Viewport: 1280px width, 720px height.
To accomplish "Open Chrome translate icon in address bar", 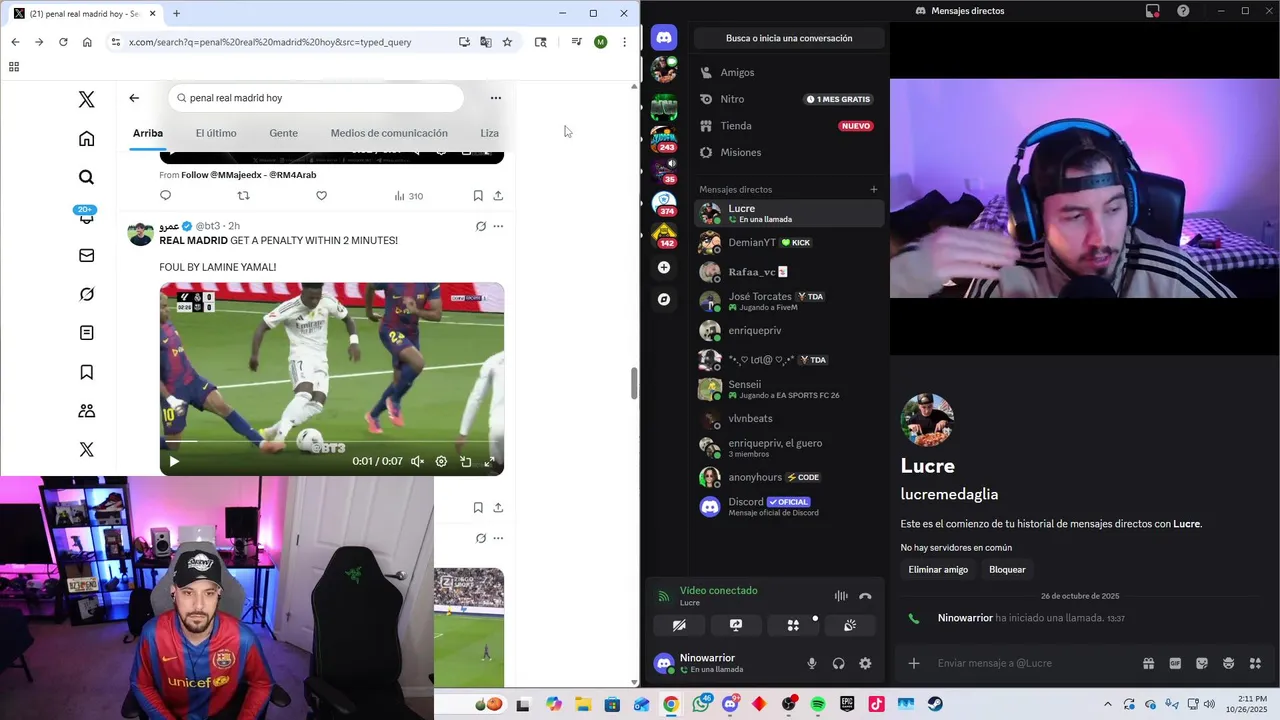I will click(x=486, y=42).
